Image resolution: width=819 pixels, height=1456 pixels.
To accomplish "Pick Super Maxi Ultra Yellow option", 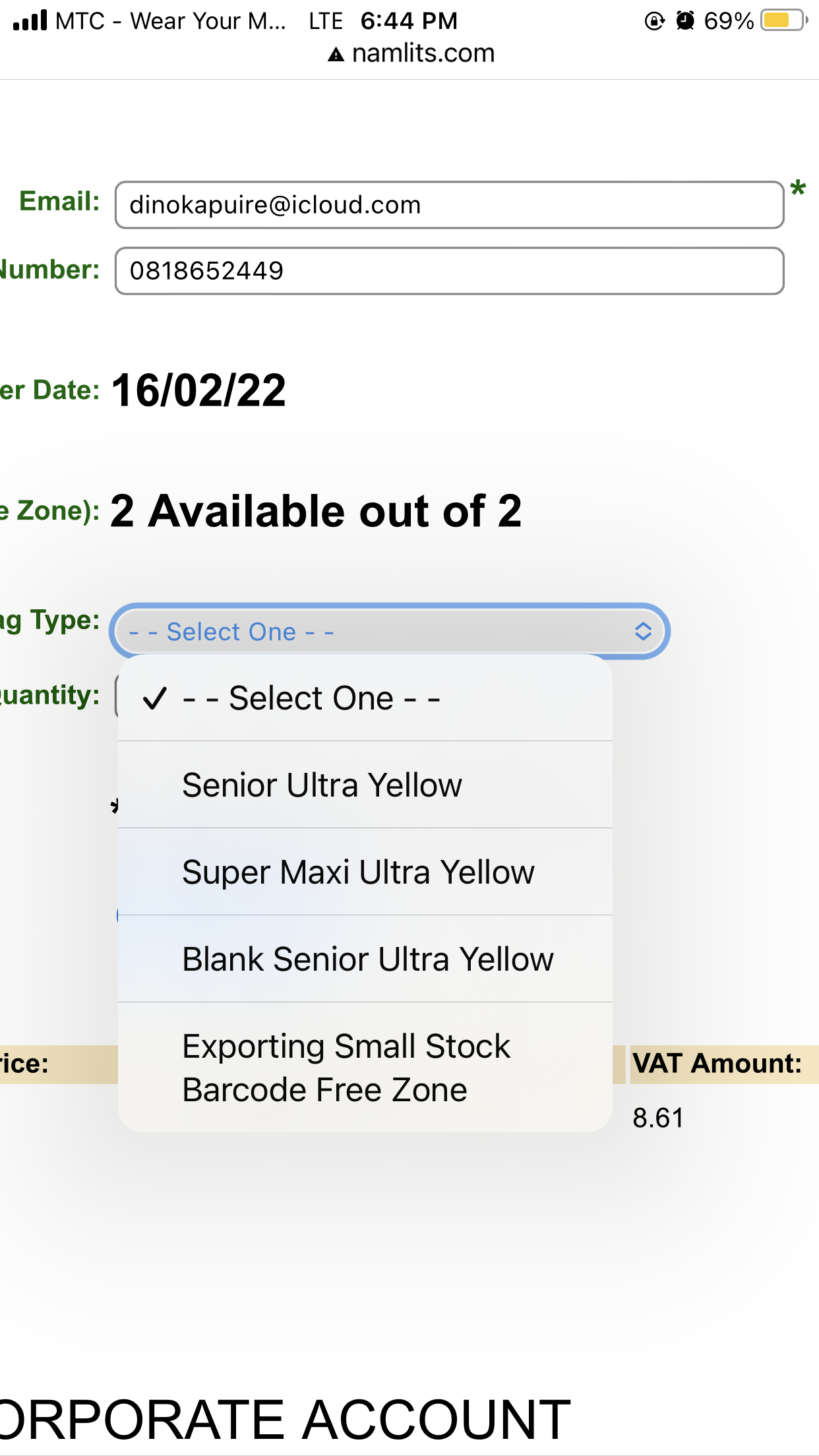I will (x=358, y=872).
